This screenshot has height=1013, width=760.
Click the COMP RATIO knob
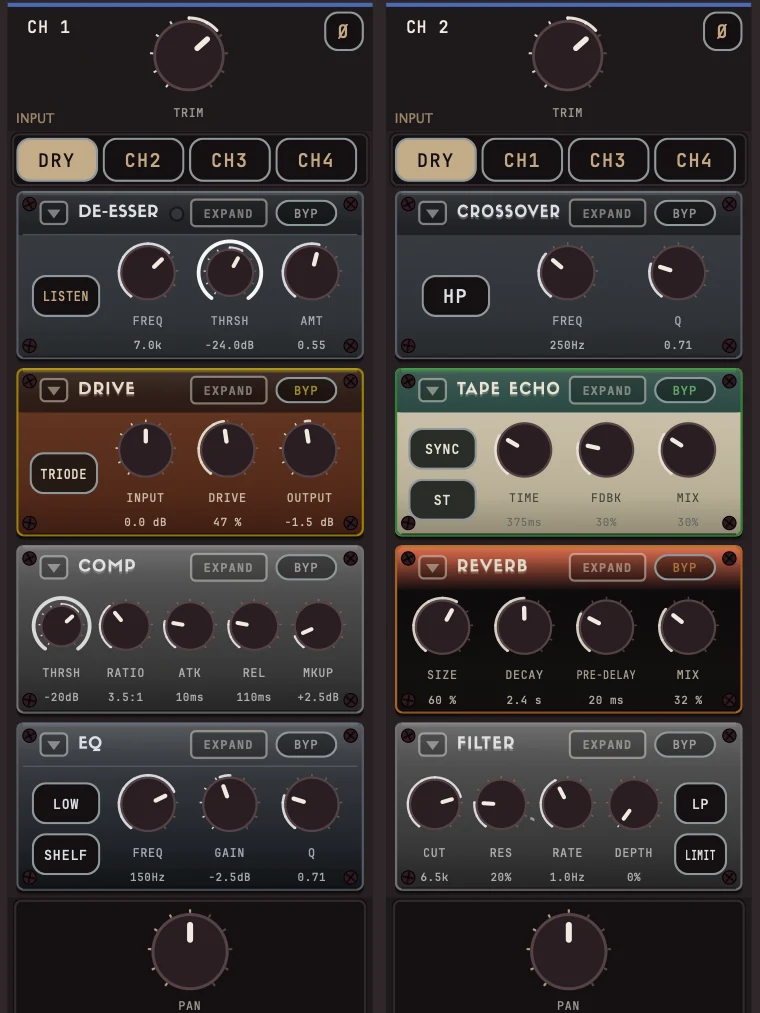click(125, 625)
